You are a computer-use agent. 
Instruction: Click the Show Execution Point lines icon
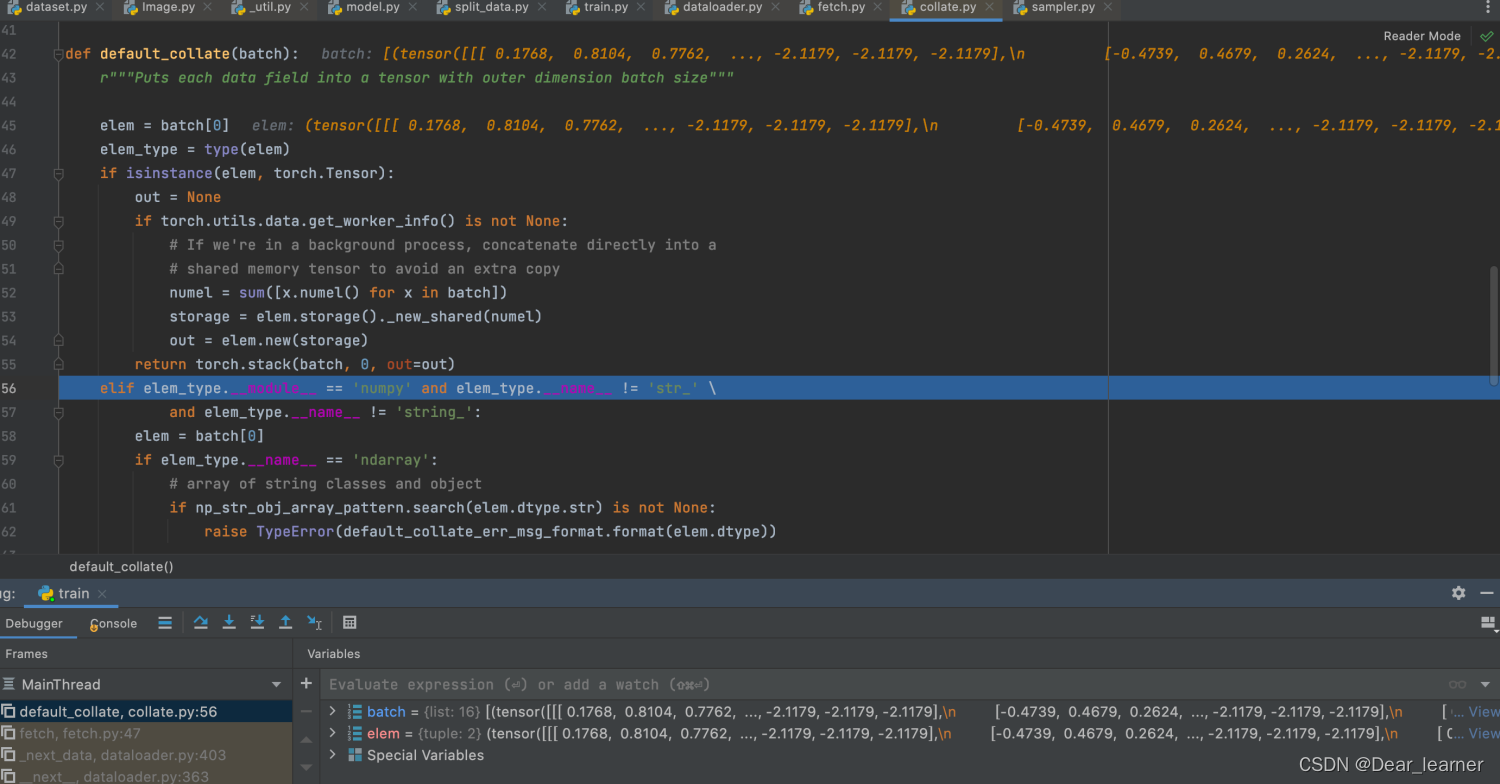coord(165,622)
